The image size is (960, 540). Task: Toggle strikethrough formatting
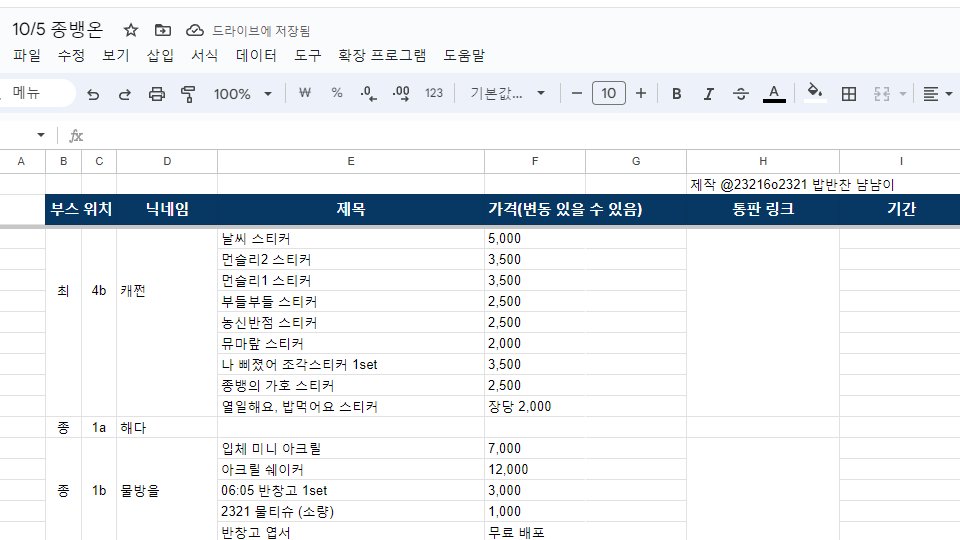[x=740, y=94]
